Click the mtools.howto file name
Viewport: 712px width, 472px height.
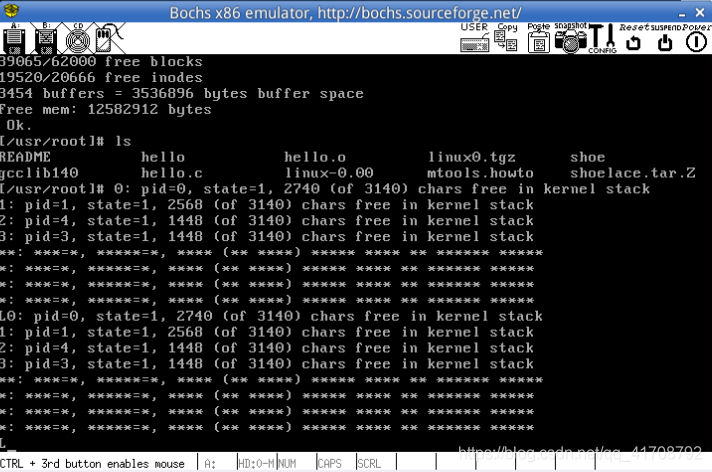tap(480, 173)
